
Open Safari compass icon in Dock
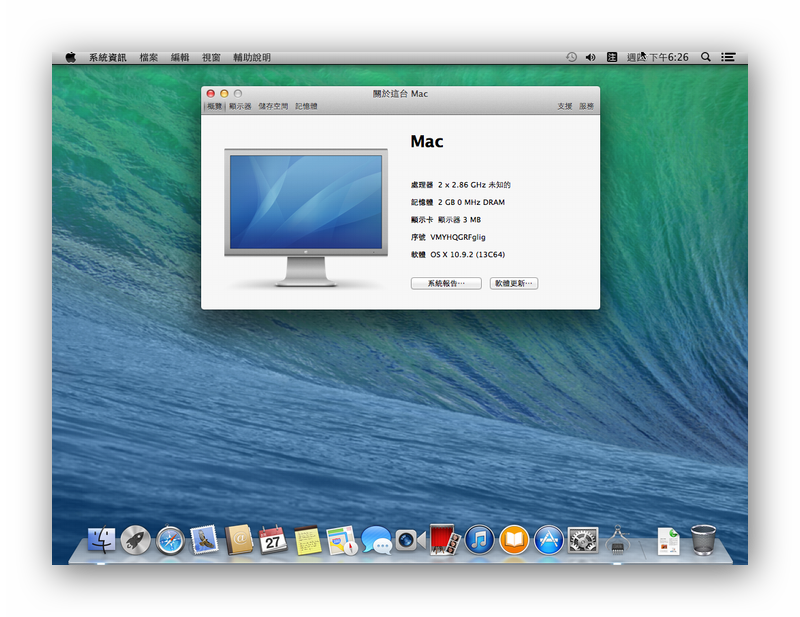coord(170,540)
